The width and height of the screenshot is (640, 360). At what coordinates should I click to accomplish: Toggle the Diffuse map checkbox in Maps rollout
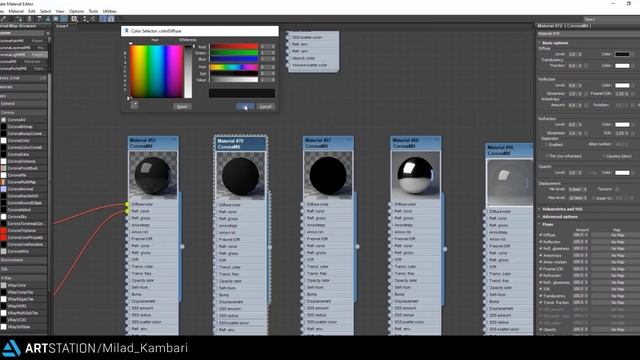coord(541,235)
